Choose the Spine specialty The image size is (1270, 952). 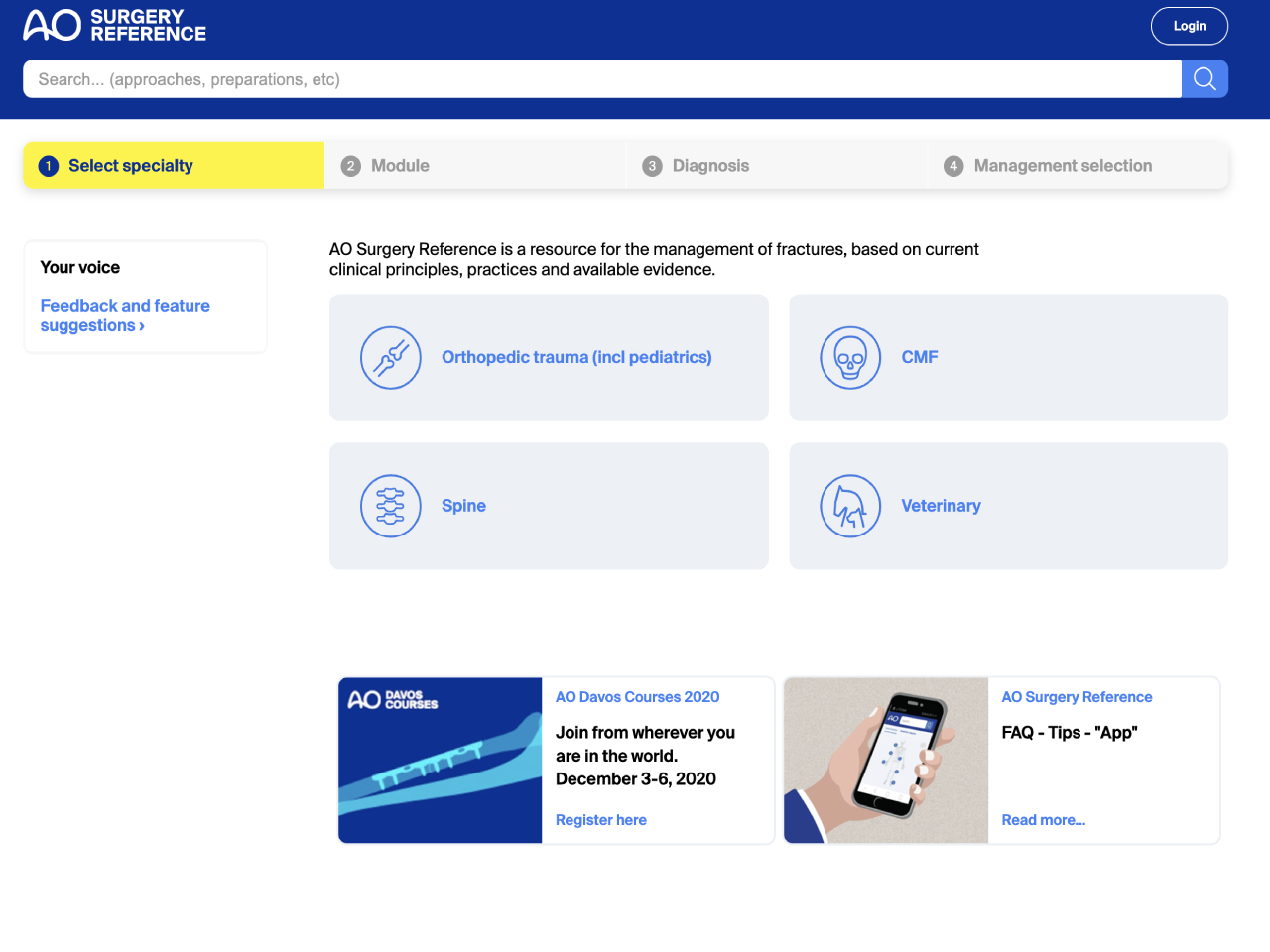(549, 506)
